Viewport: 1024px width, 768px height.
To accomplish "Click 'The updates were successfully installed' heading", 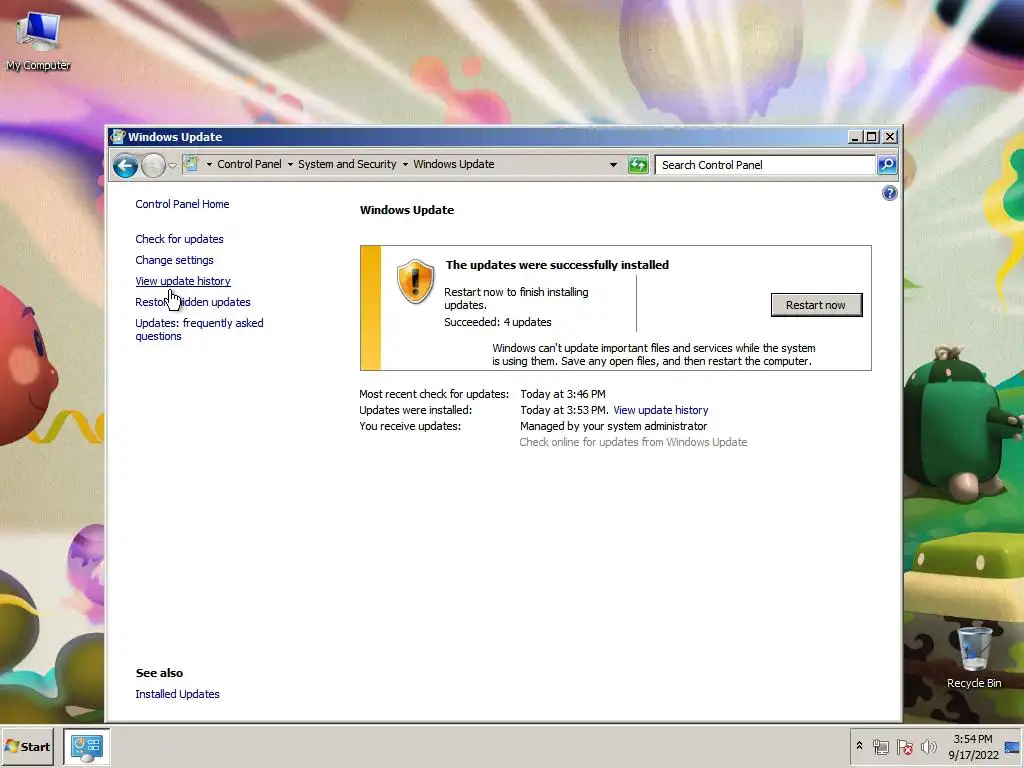I will pyautogui.click(x=557, y=265).
